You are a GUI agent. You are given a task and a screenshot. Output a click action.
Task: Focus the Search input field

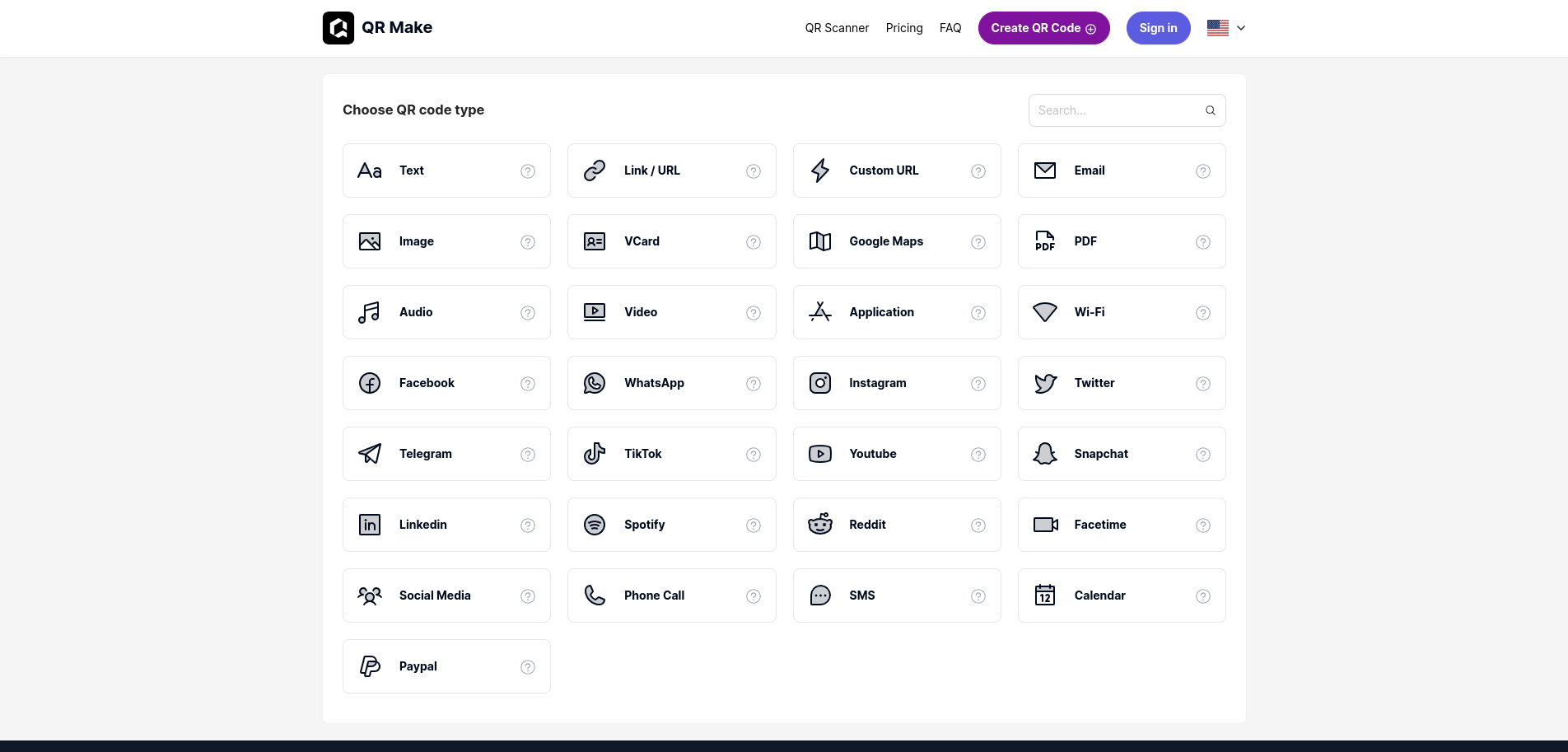(x=1127, y=110)
